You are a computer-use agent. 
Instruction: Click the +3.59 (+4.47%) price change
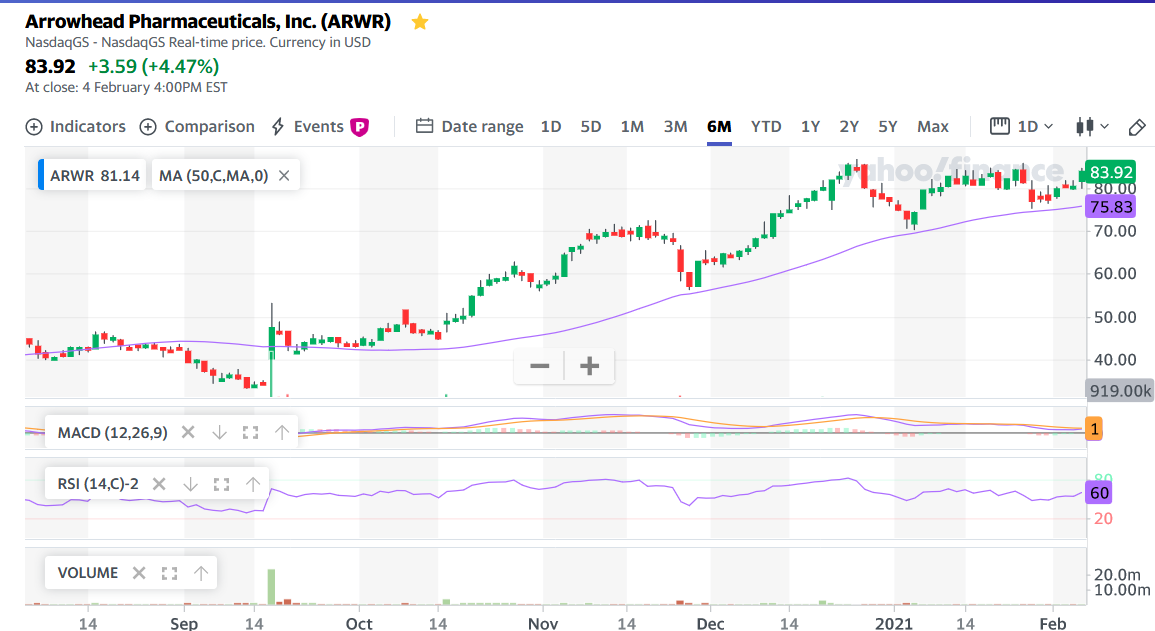click(153, 66)
